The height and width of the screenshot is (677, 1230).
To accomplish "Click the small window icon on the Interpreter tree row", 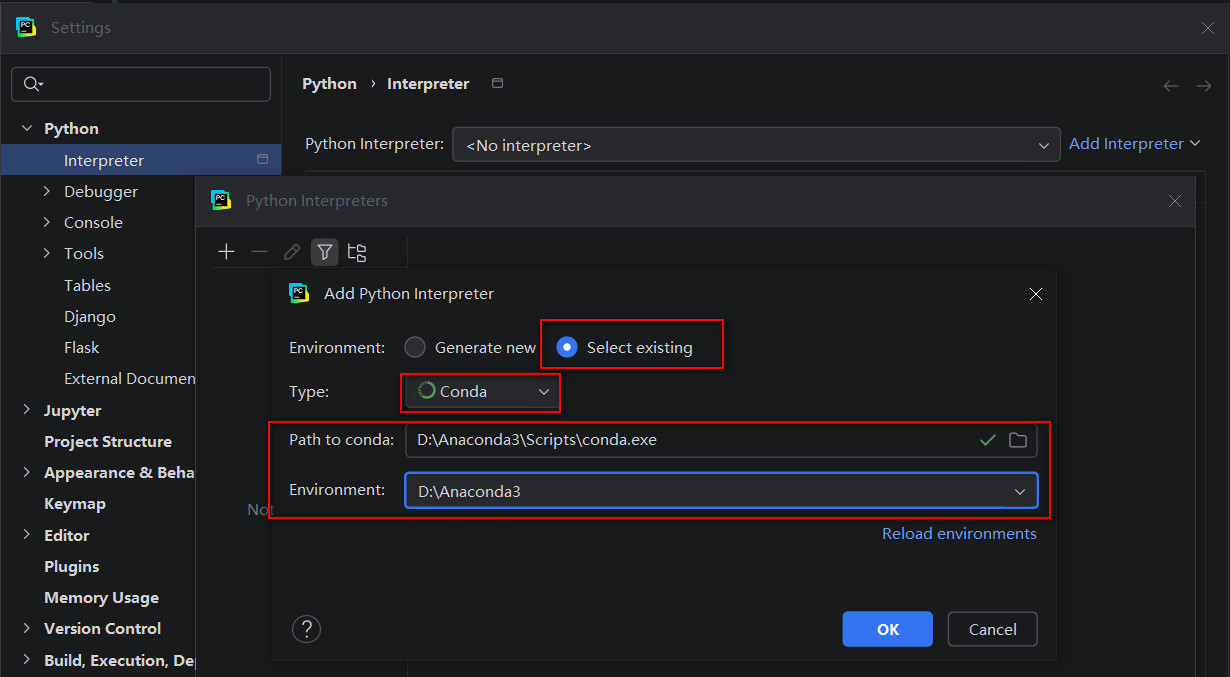I will click(263, 159).
